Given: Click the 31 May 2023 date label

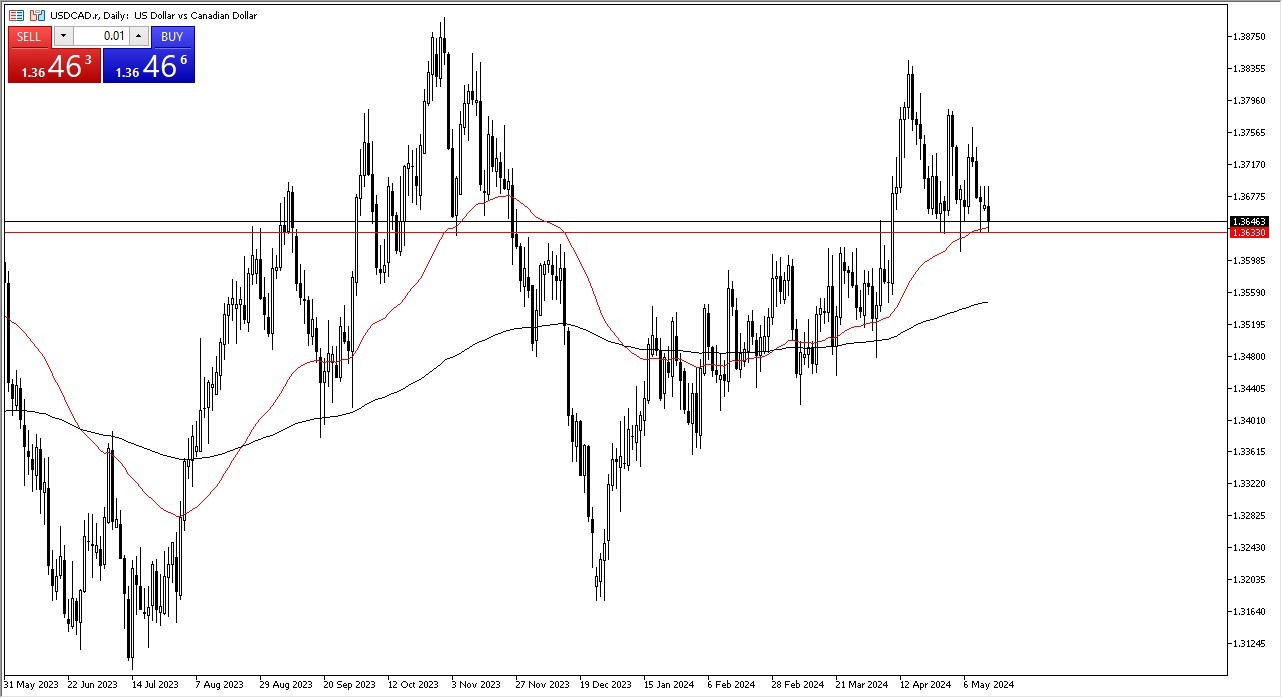Looking at the screenshot, I should (30, 685).
